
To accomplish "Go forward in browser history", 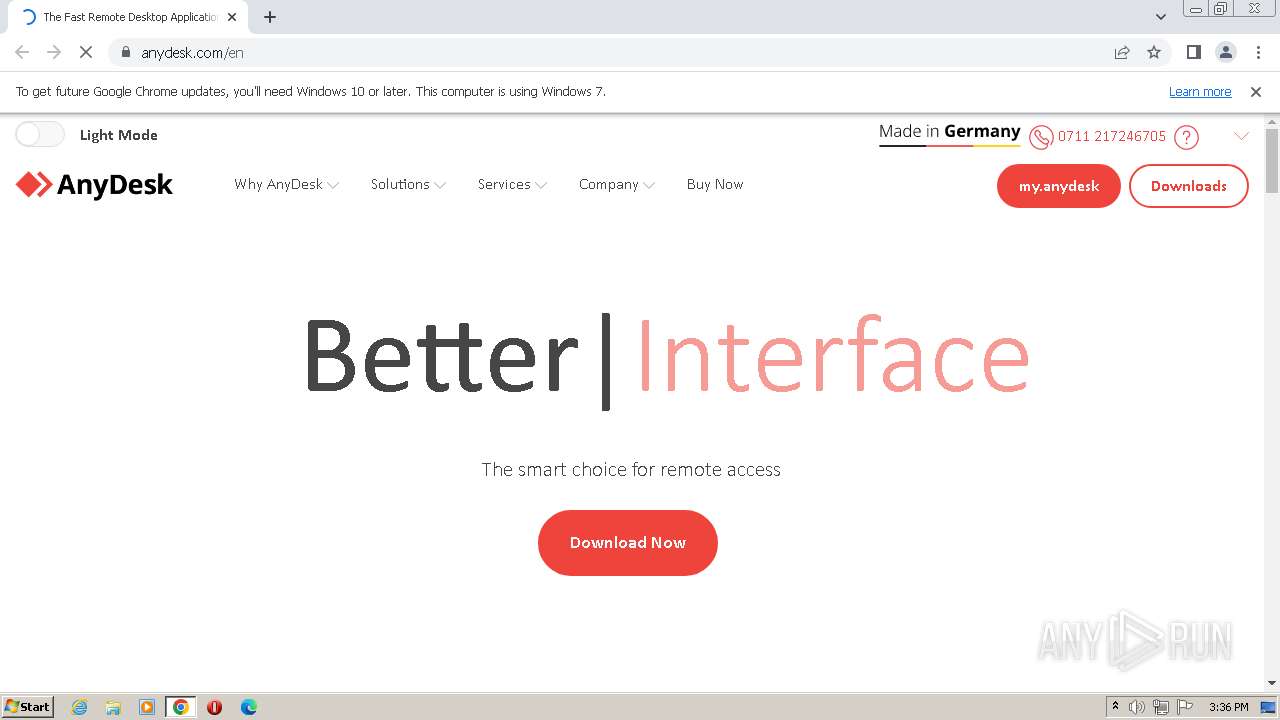I will tap(54, 52).
